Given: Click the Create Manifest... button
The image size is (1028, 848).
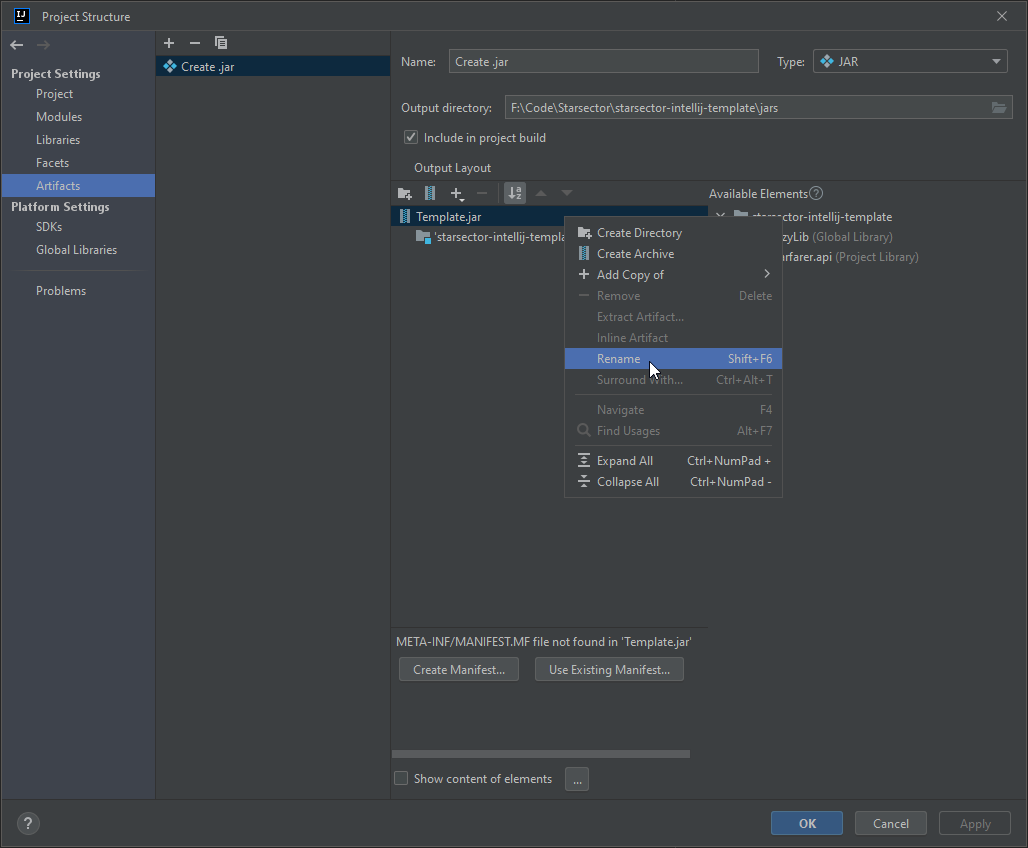Looking at the screenshot, I should pos(459,670).
